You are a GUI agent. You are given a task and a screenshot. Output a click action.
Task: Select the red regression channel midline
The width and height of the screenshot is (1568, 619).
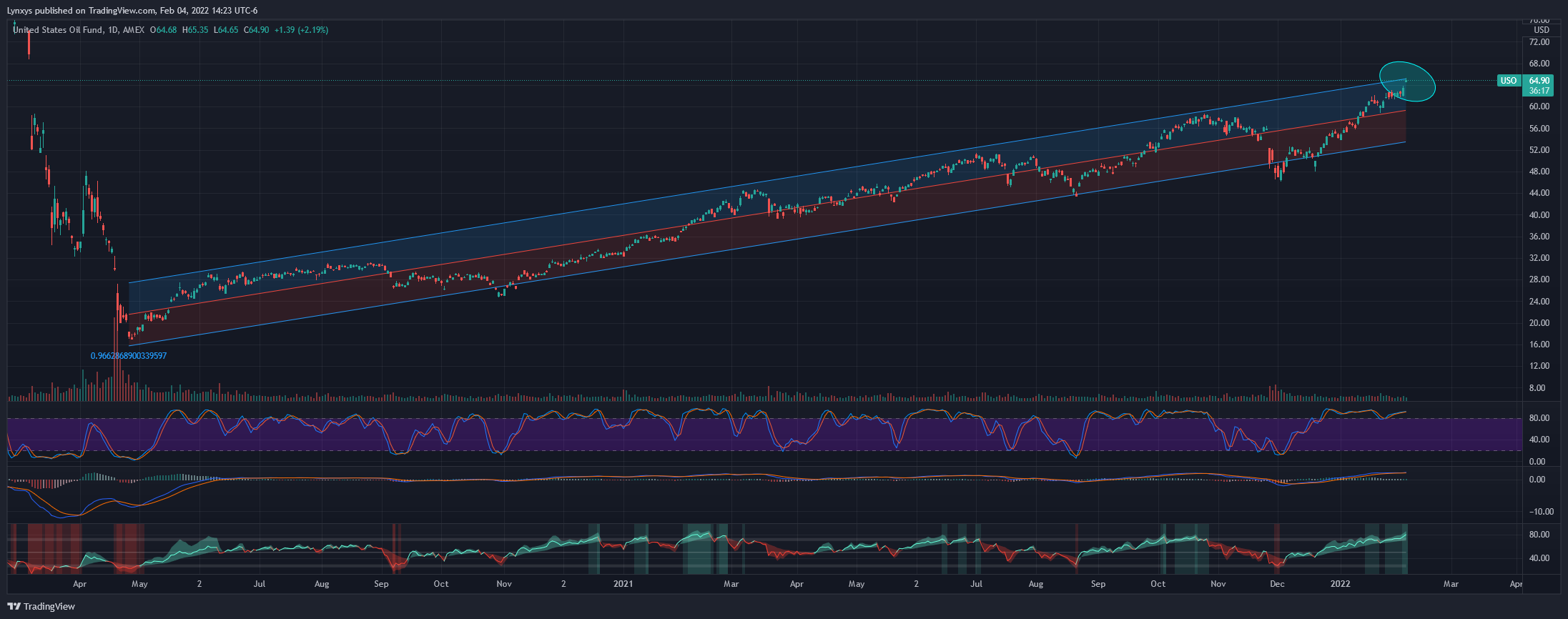point(767,212)
